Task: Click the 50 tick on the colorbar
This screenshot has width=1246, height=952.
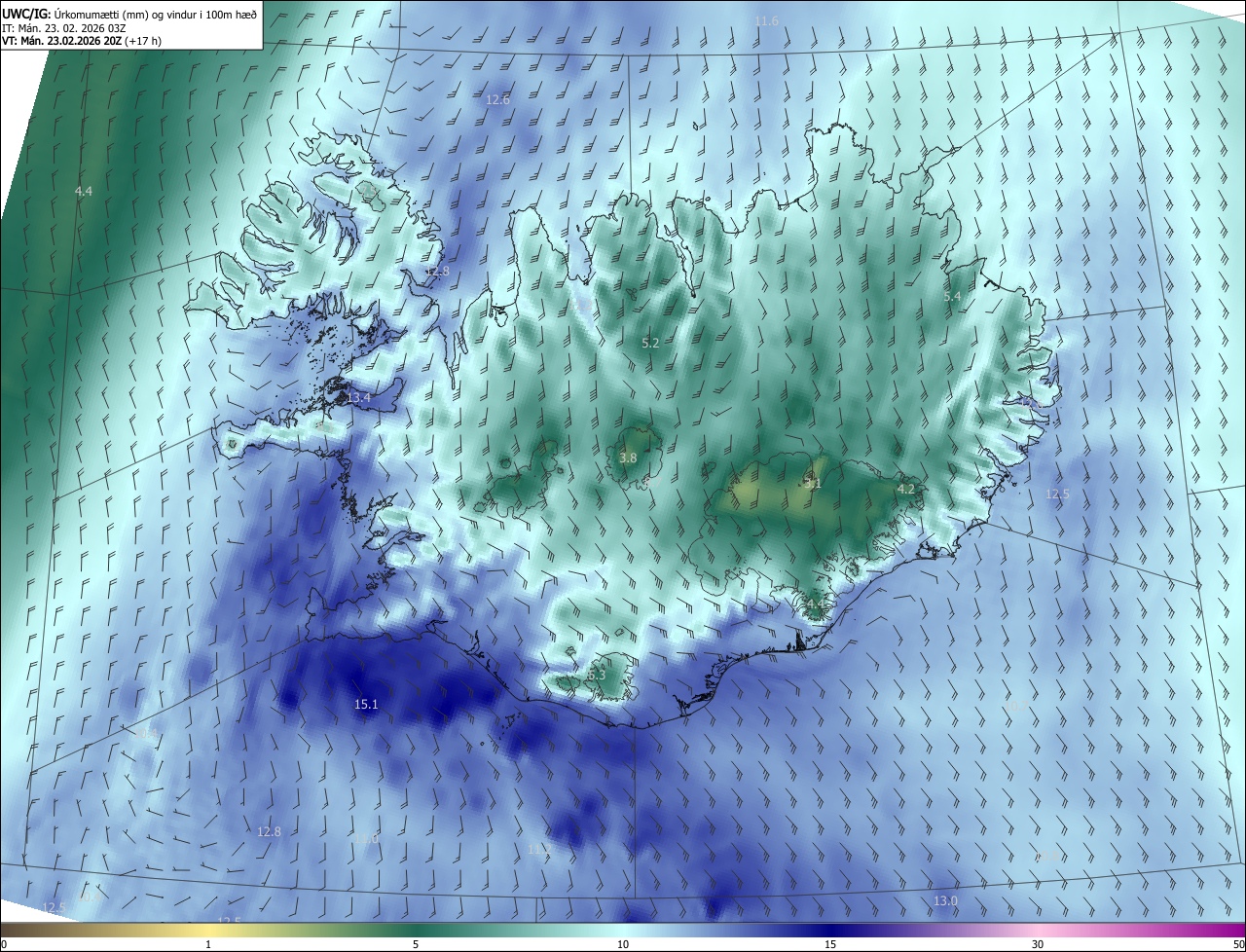Action: point(1238,944)
